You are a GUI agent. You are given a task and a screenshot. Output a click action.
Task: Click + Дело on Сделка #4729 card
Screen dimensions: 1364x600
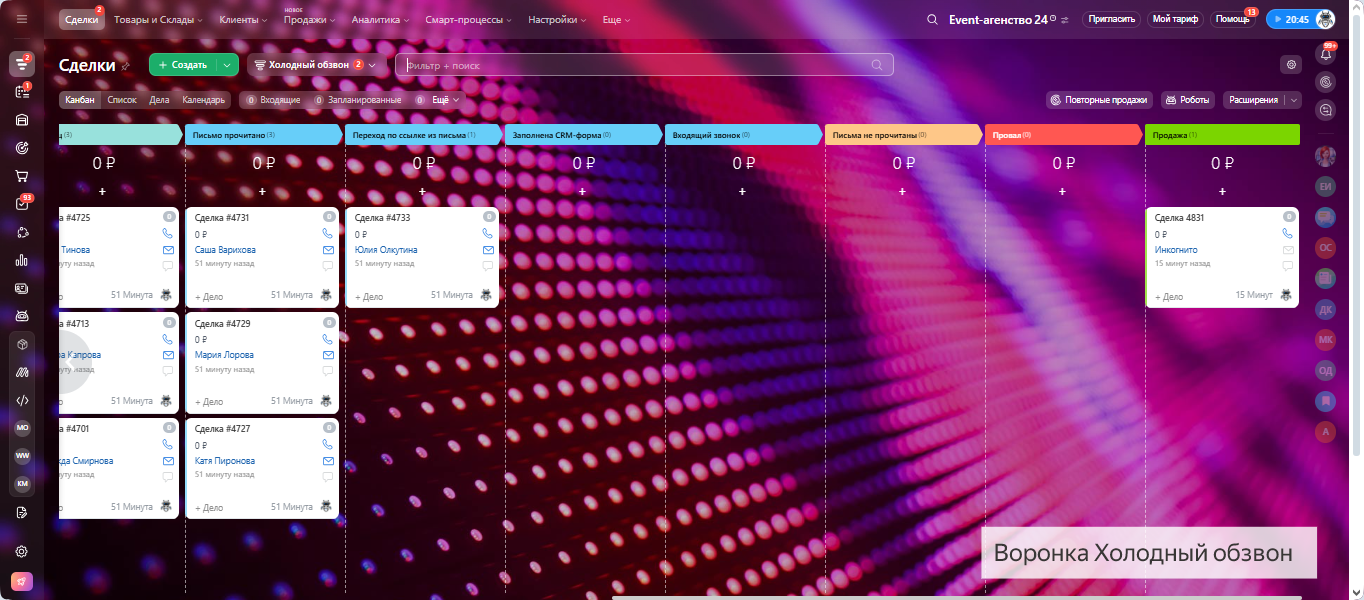click(x=209, y=402)
